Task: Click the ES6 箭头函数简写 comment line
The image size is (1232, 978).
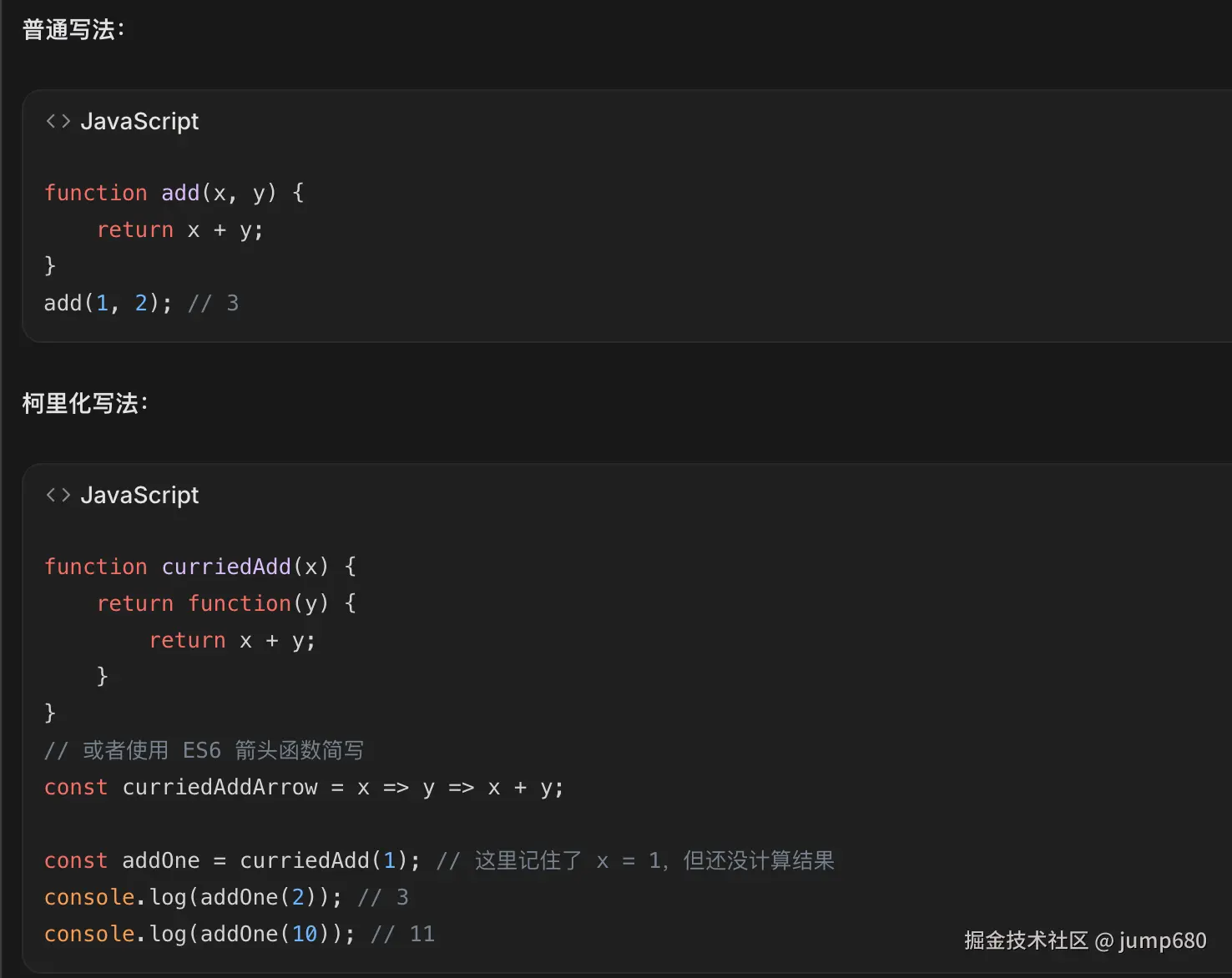Action: tap(204, 750)
